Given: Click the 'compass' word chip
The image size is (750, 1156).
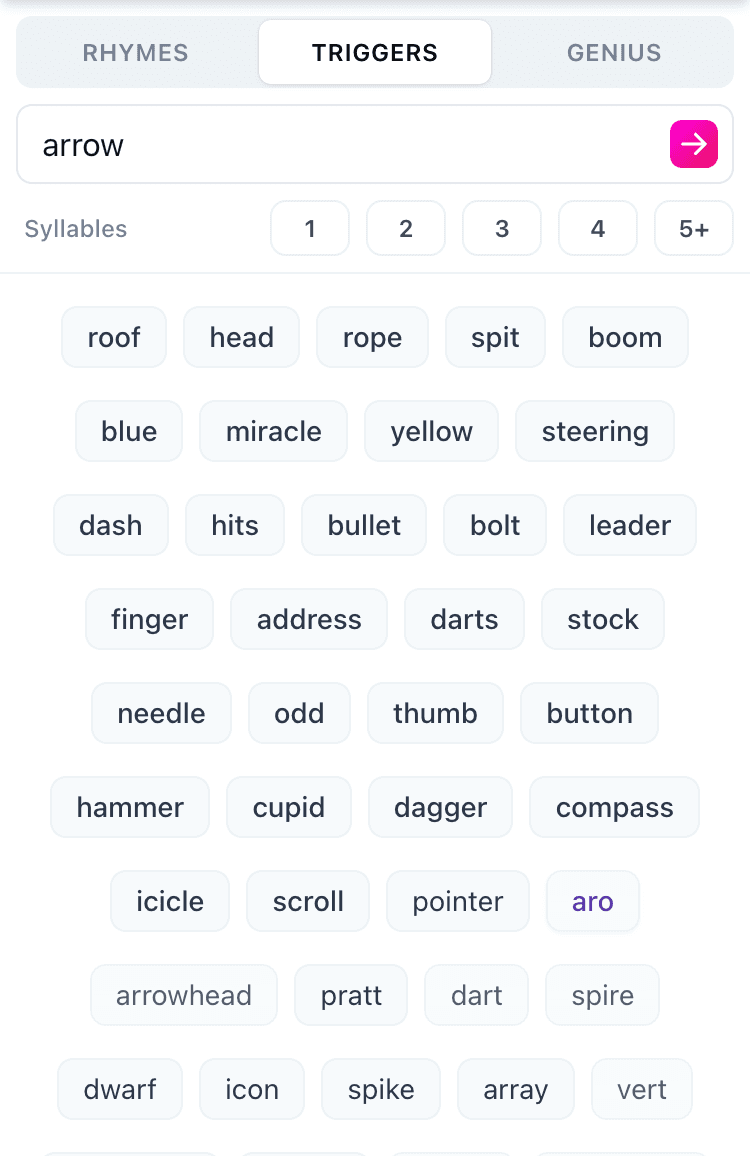Looking at the screenshot, I should pos(614,807).
